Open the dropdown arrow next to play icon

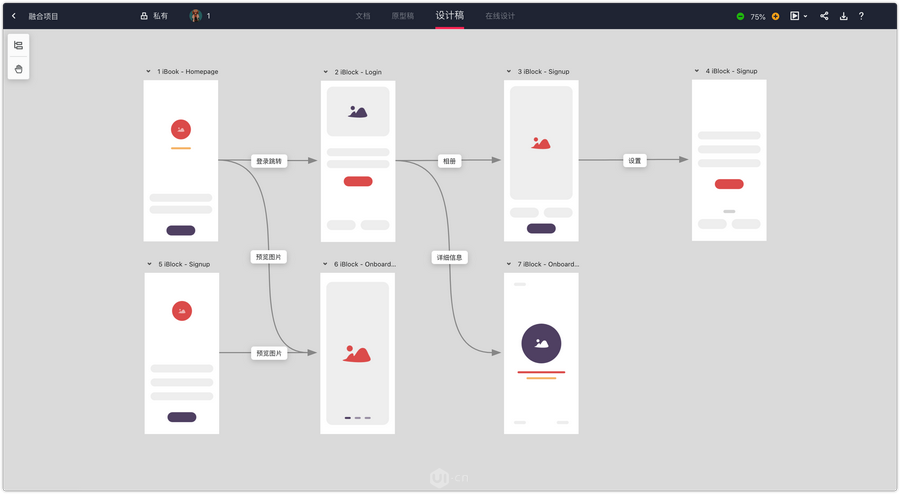pos(805,16)
